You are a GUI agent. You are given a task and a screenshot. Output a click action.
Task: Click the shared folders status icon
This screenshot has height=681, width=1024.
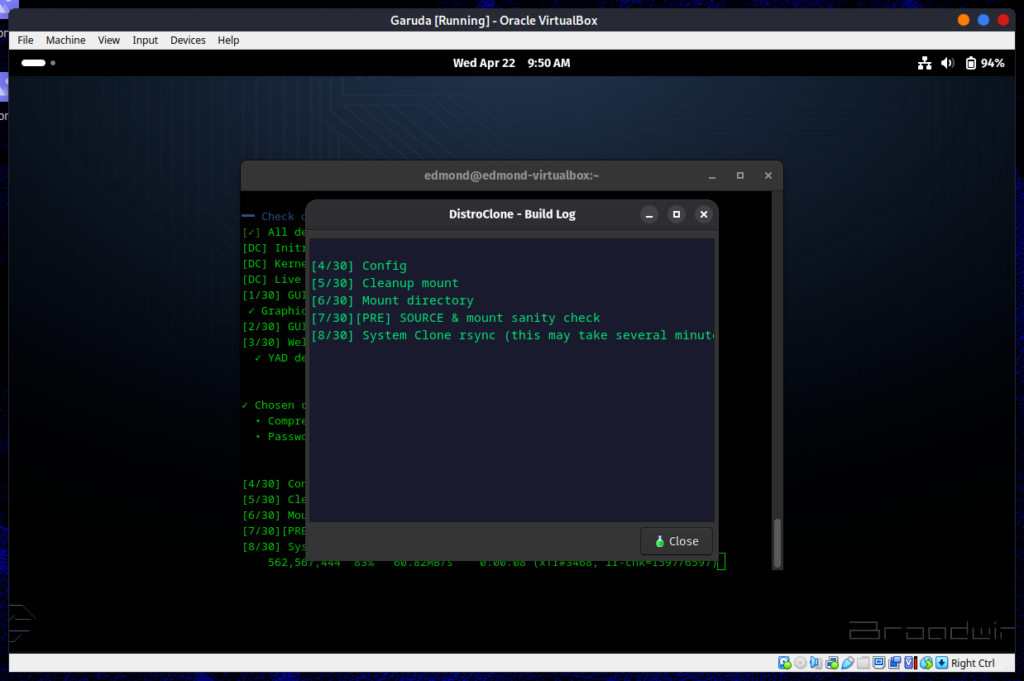pos(861,662)
